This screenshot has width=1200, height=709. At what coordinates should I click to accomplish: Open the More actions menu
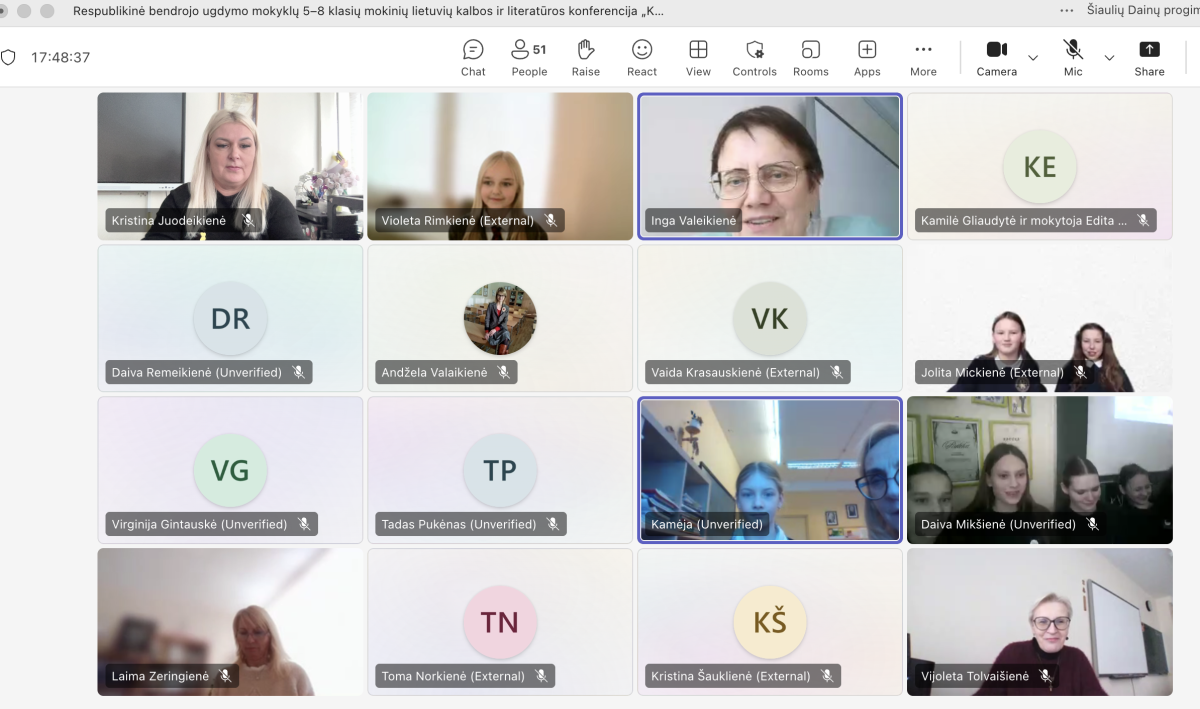pyautogui.click(x=923, y=57)
